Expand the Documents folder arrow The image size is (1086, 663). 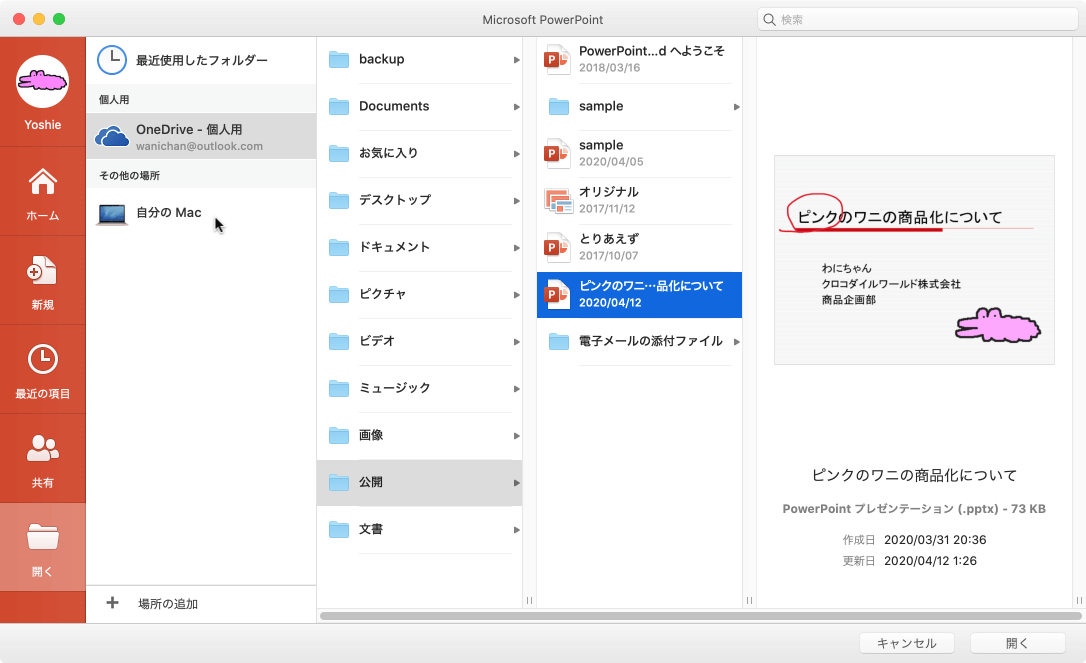point(517,107)
